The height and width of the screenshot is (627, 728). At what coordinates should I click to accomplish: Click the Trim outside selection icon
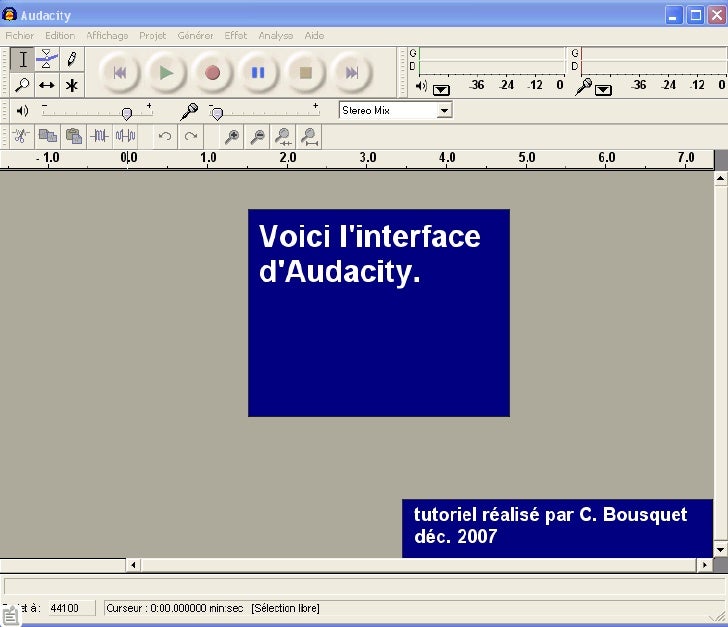click(99, 136)
